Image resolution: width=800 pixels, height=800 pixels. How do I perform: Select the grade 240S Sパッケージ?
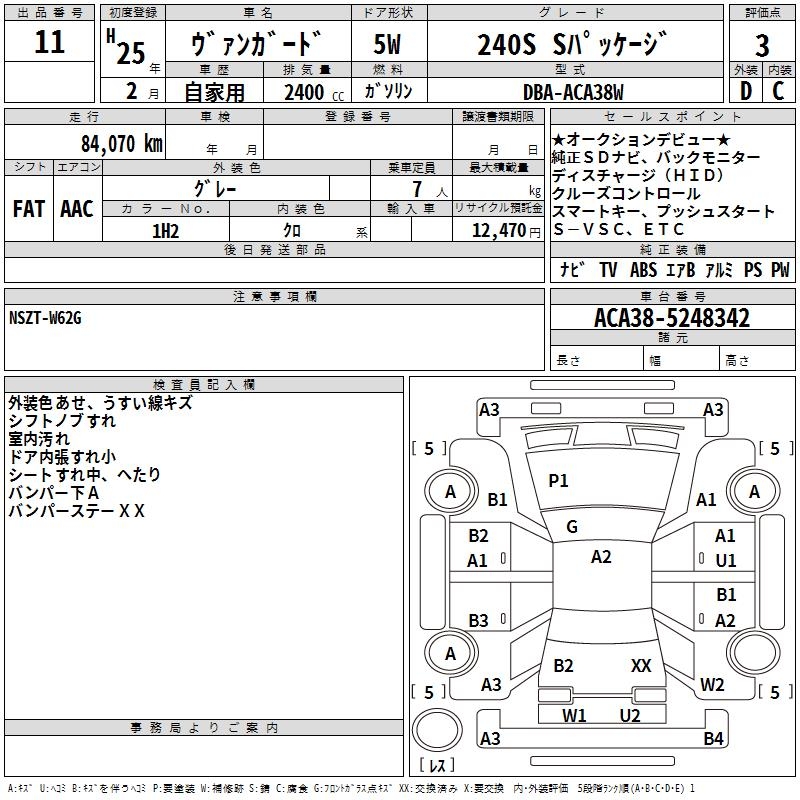pyautogui.click(x=572, y=44)
